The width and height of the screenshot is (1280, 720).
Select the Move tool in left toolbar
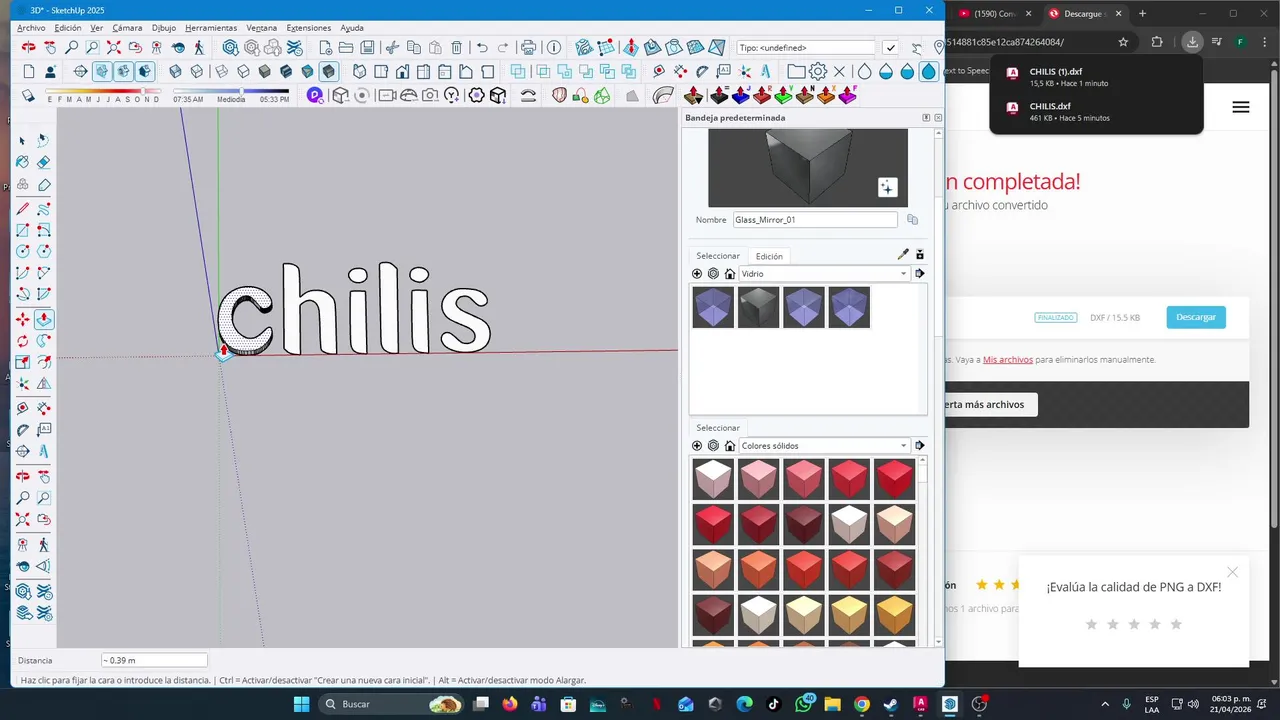22,319
